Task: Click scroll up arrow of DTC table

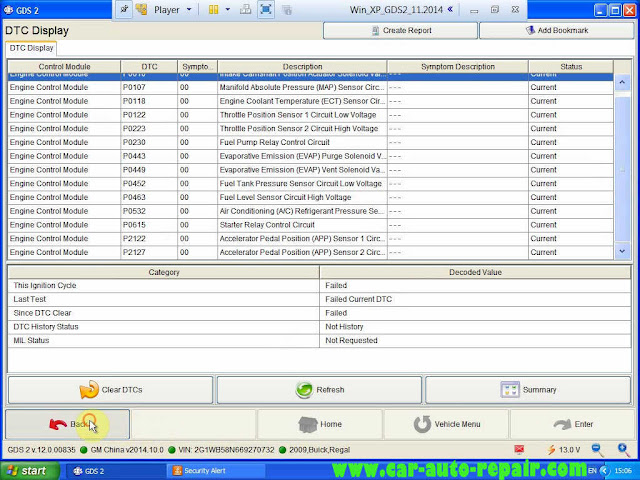Action: coord(622,82)
